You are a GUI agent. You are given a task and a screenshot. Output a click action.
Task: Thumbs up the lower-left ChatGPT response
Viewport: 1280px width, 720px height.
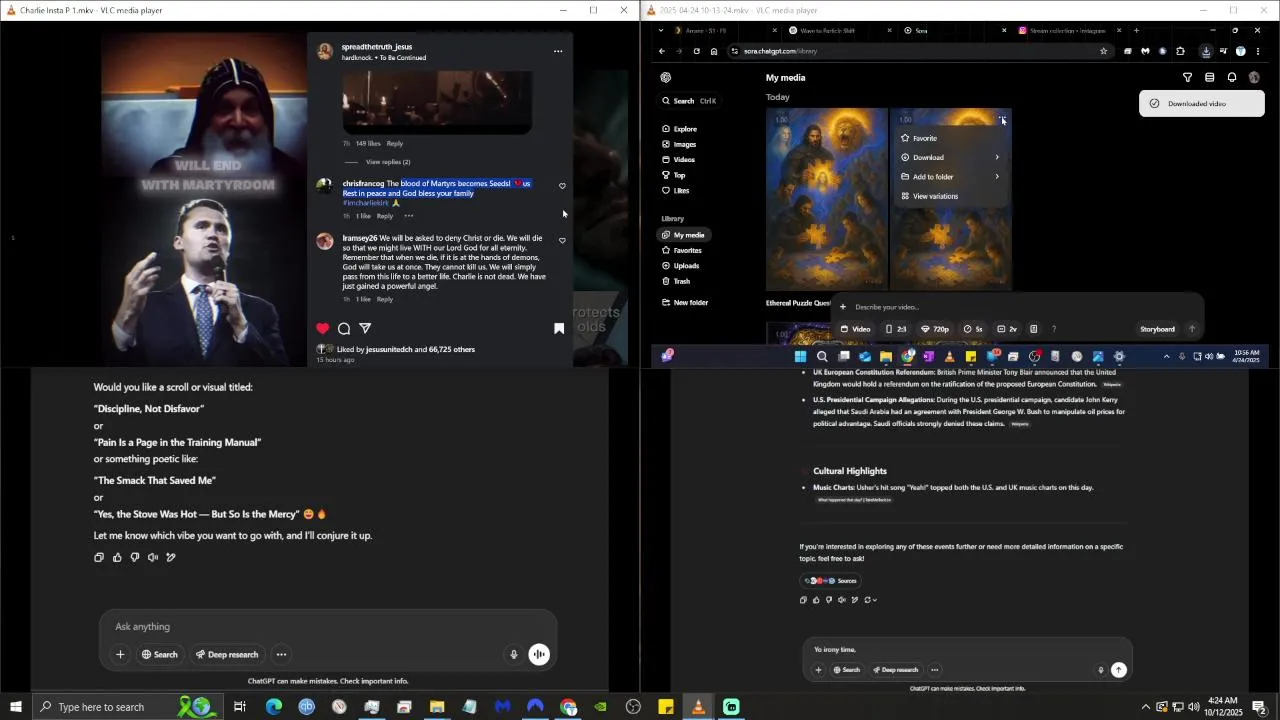117,557
